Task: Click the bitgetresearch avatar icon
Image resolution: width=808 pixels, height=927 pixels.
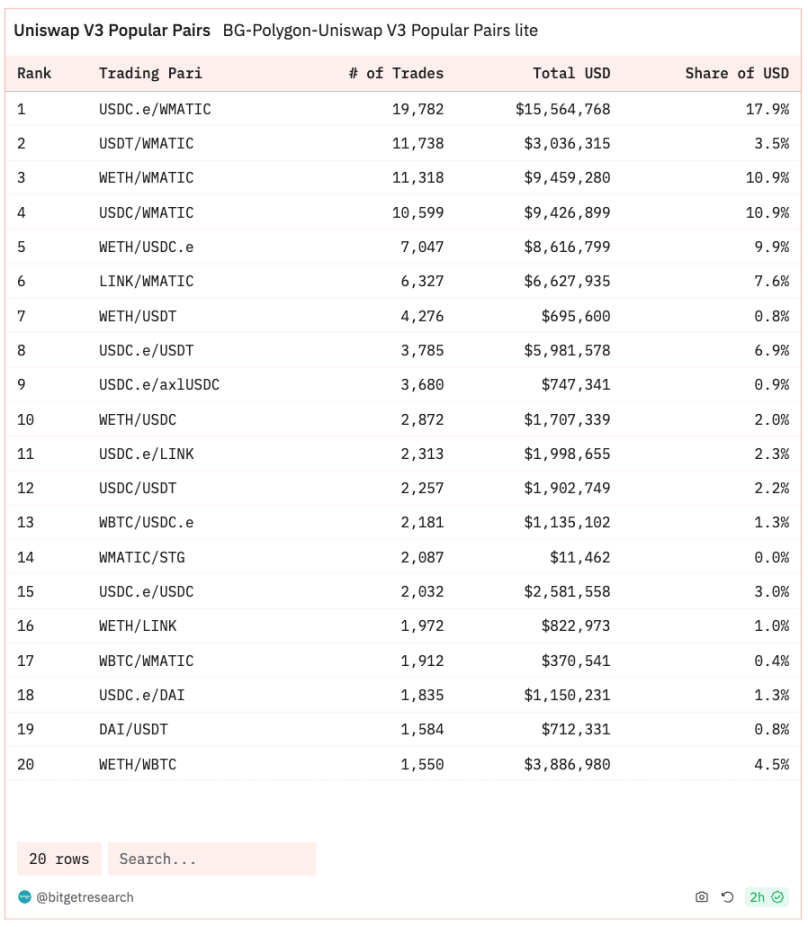Action: [25, 897]
